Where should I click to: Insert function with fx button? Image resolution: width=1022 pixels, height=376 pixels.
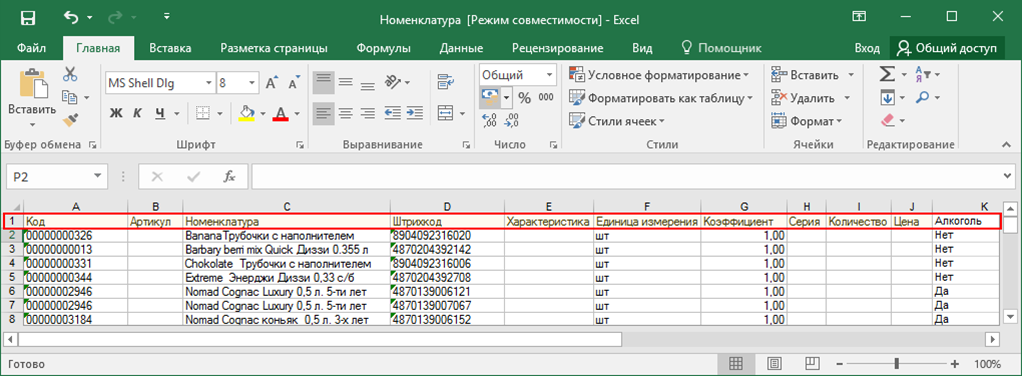click(x=229, y=176)
